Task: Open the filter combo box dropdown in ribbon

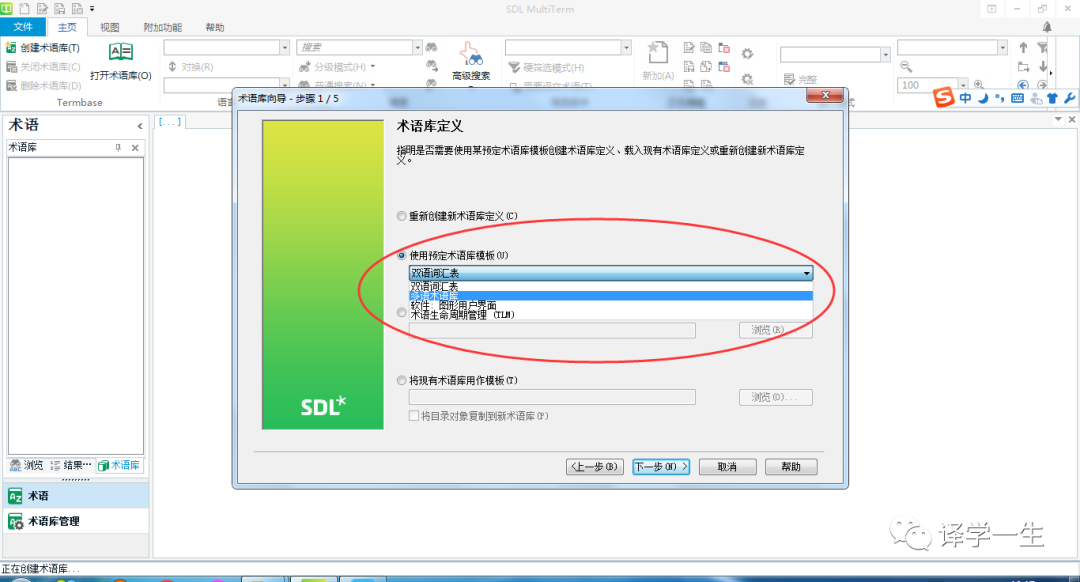Action: click(x=626, y=47)
